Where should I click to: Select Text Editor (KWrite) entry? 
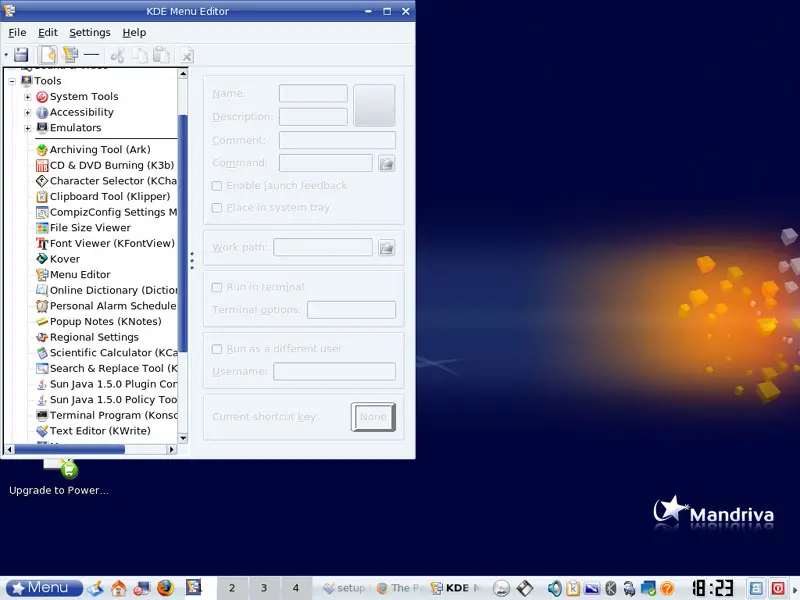pos(93,431)
